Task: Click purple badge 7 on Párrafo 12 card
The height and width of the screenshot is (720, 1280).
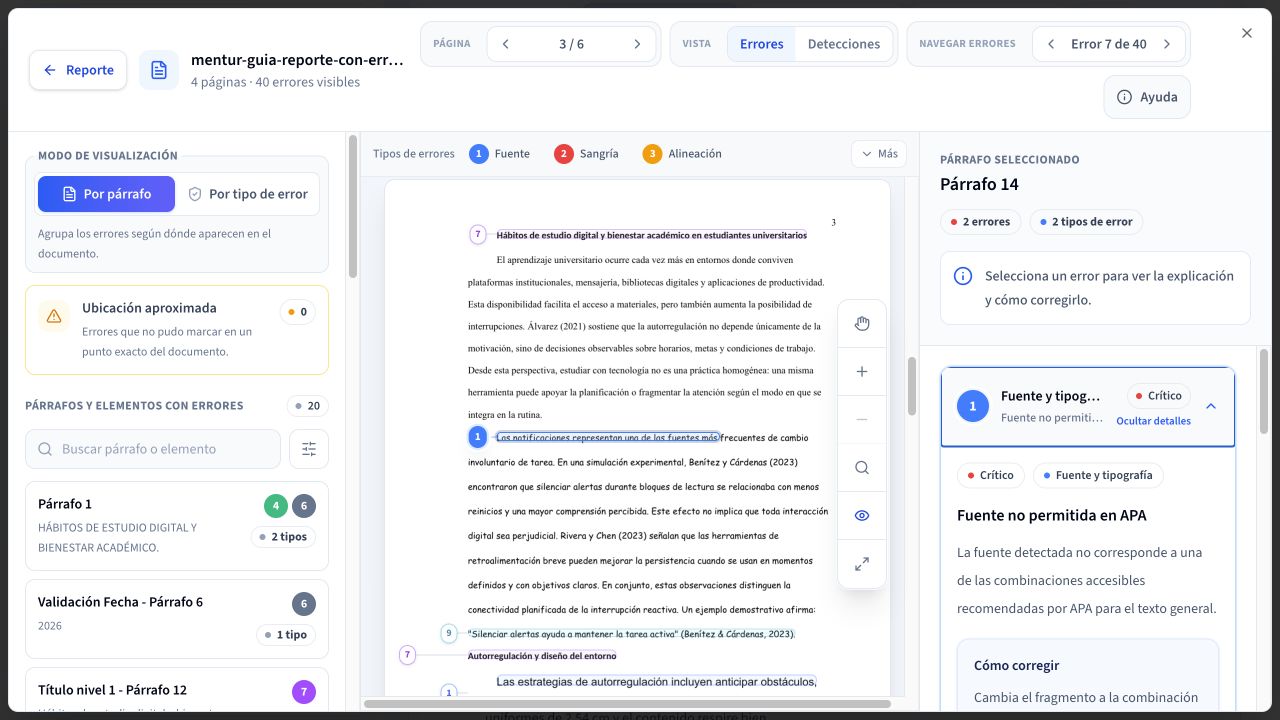Action: tap(304, 692)
